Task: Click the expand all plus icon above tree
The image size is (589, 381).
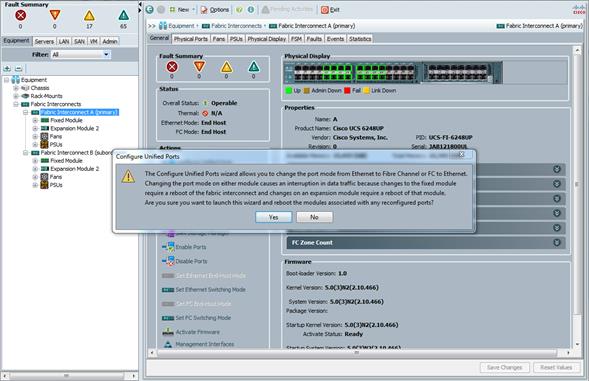Action: coord(7,68)
